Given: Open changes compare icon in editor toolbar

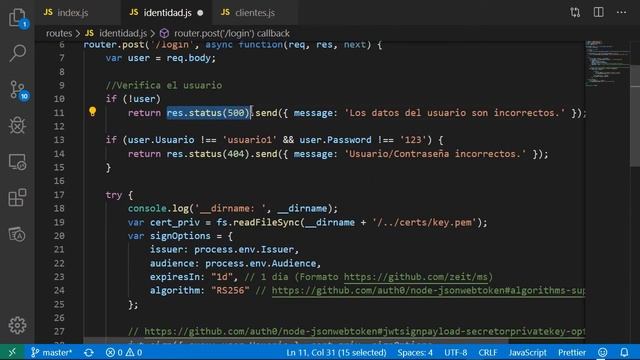Looking at the screenshot, I should [575, 12].
